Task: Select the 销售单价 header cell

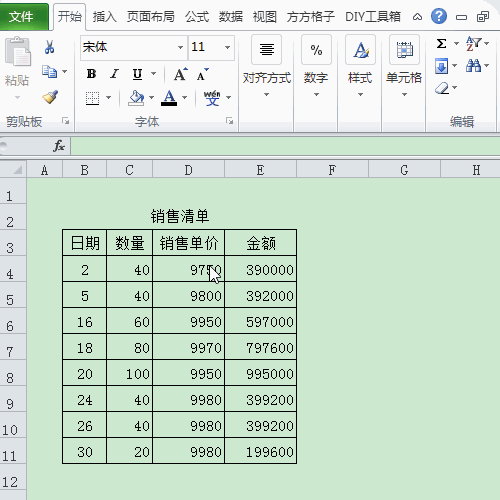Action: (x=189, y=243)
